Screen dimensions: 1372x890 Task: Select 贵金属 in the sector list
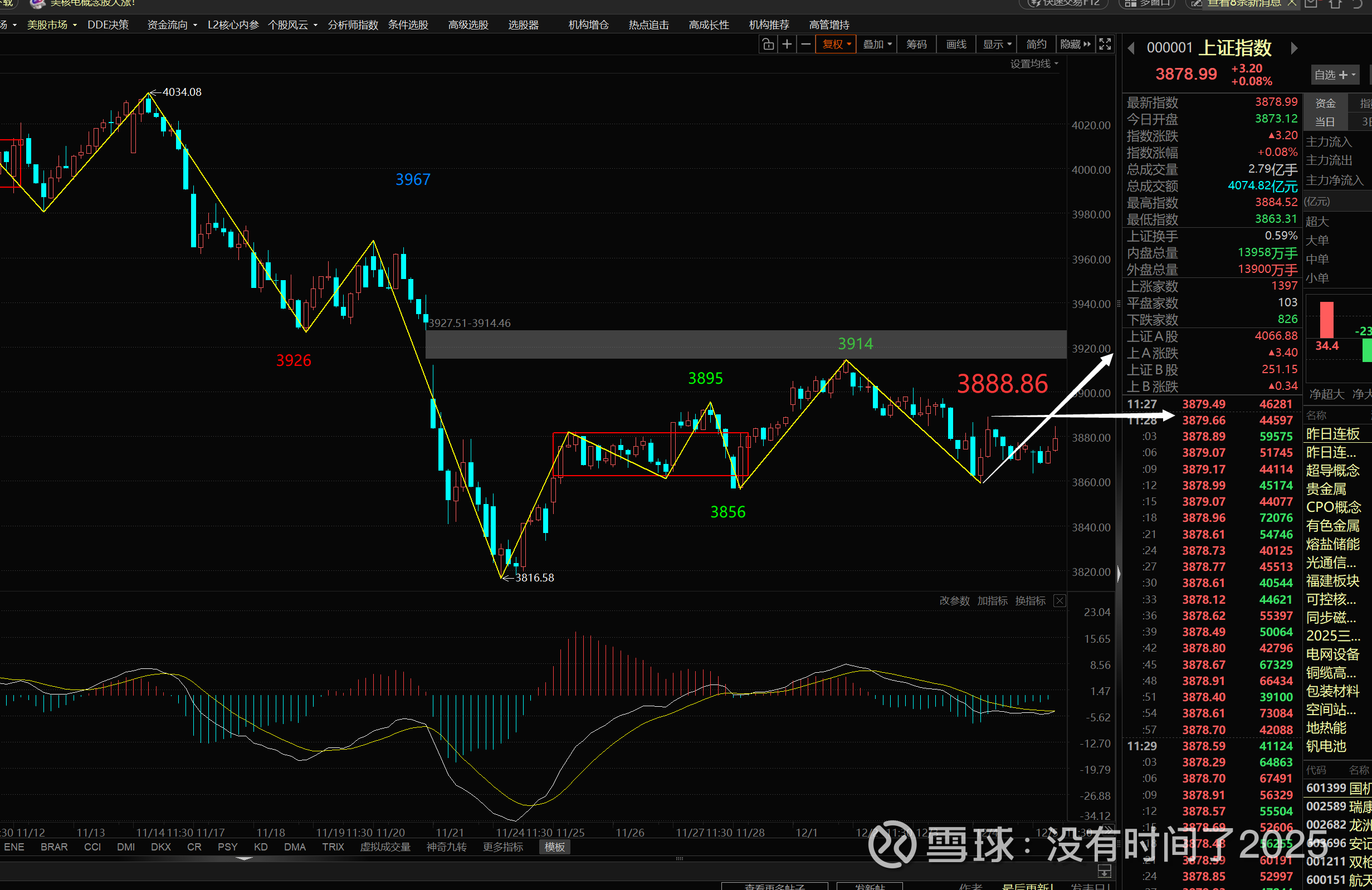(x=1326, y=489)
